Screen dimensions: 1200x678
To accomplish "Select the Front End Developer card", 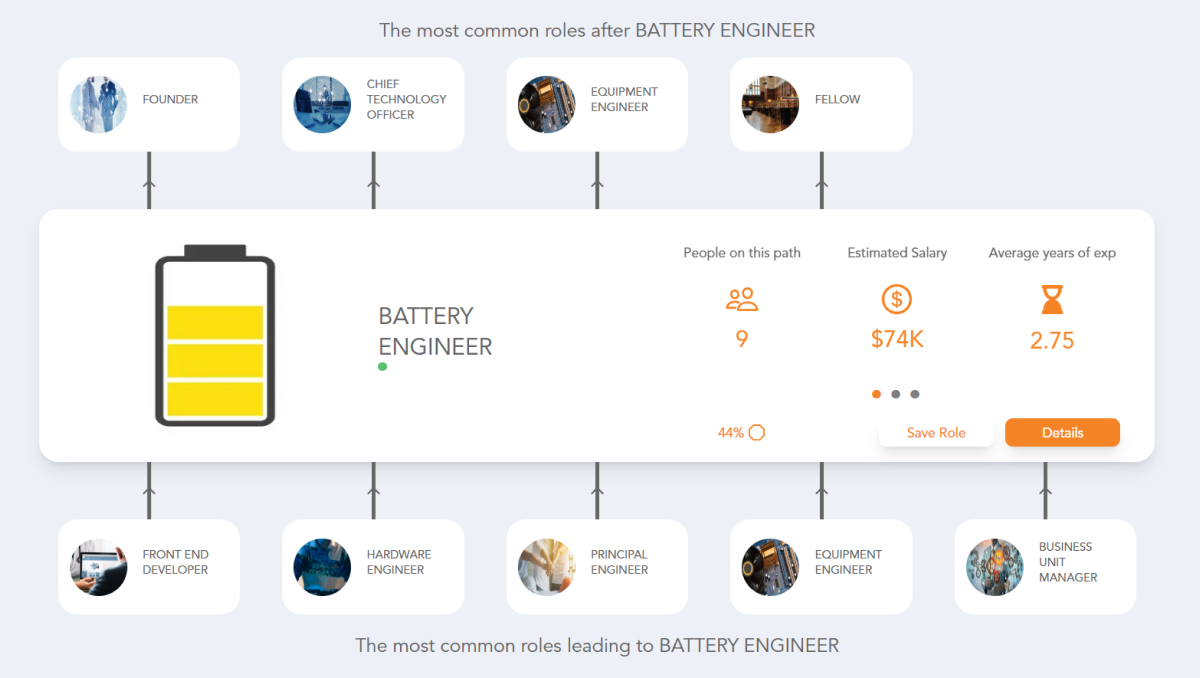I will pyautogui.click(x=148, y=567).
